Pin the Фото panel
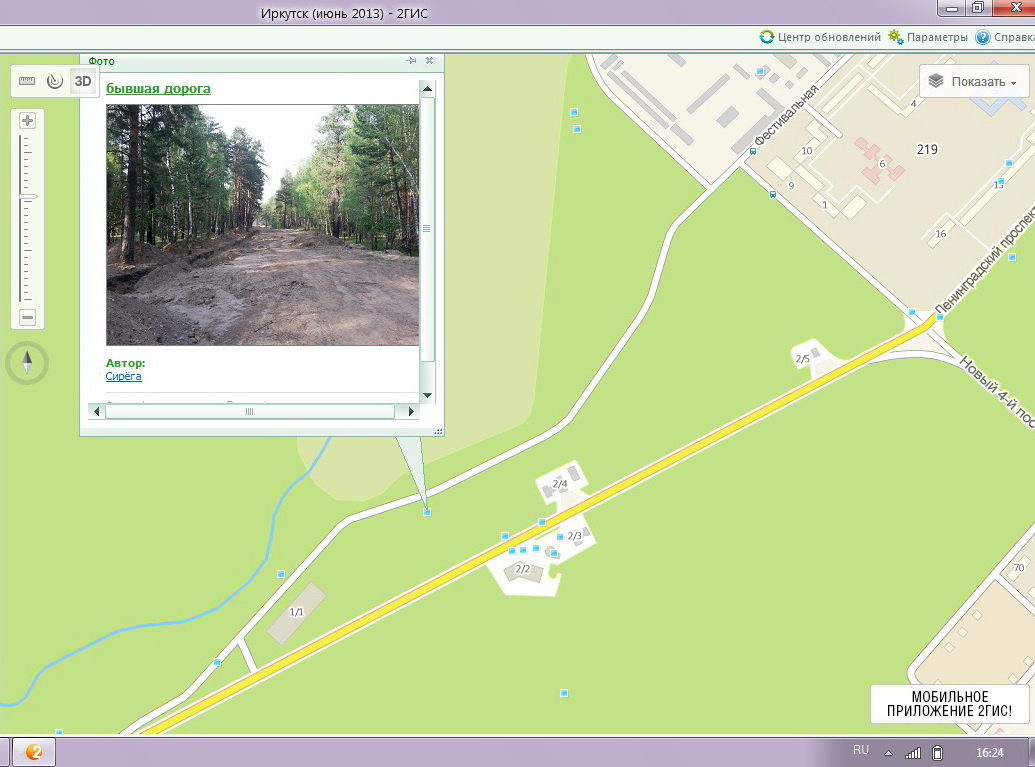The image size is (1035, 767). [x=411, y=61]
